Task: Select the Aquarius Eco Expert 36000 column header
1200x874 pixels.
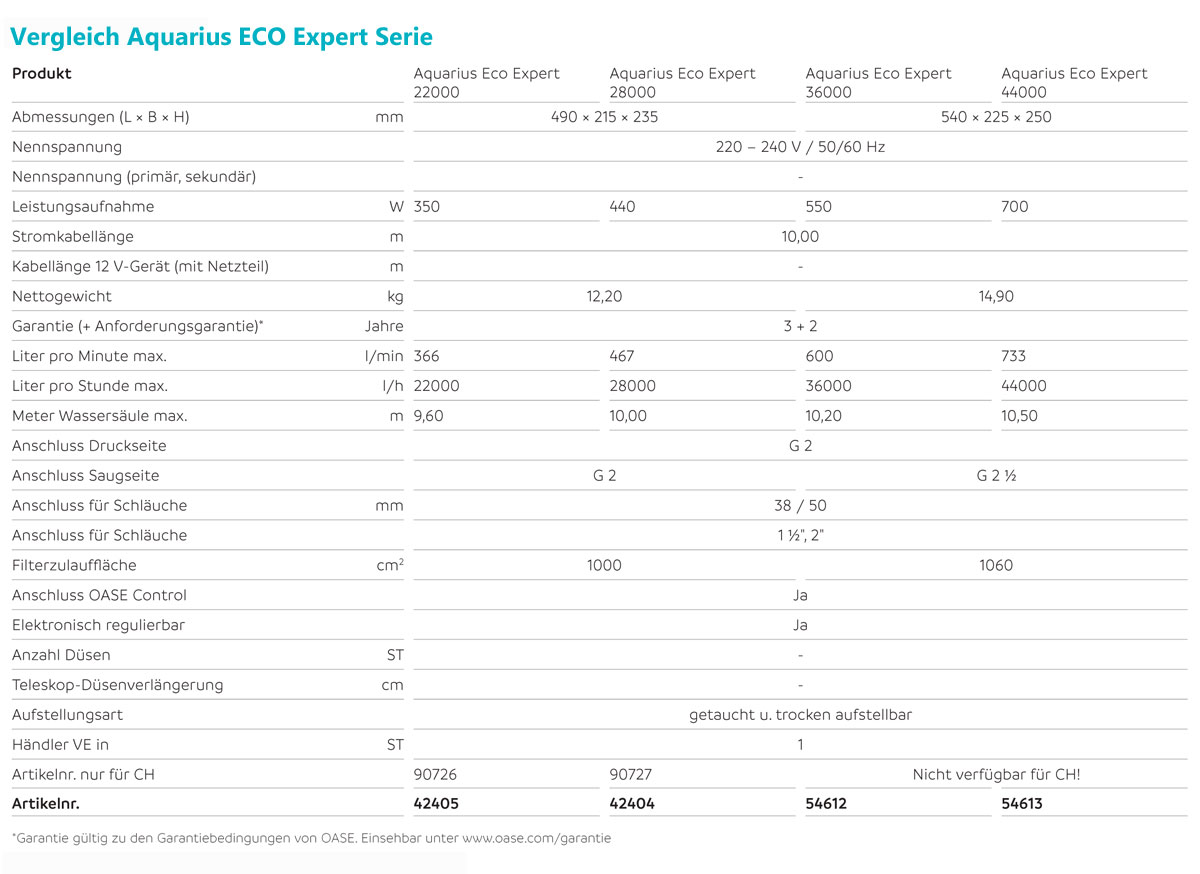Action: coord(878,81)
